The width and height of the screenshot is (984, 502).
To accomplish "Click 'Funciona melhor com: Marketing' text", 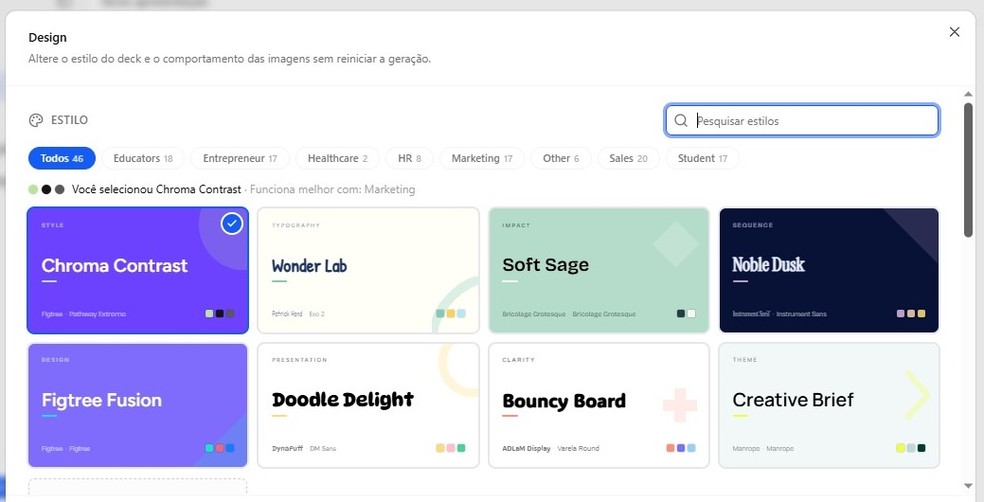I will click(333, 190).
